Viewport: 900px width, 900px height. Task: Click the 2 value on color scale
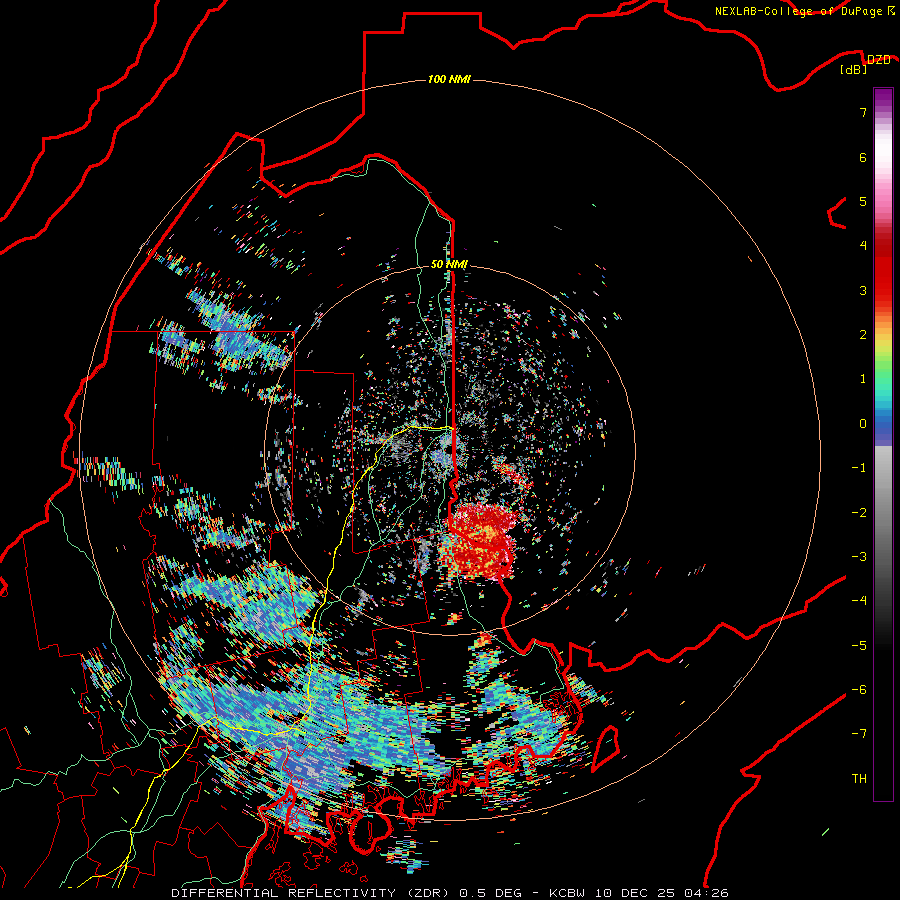point(863,335)
